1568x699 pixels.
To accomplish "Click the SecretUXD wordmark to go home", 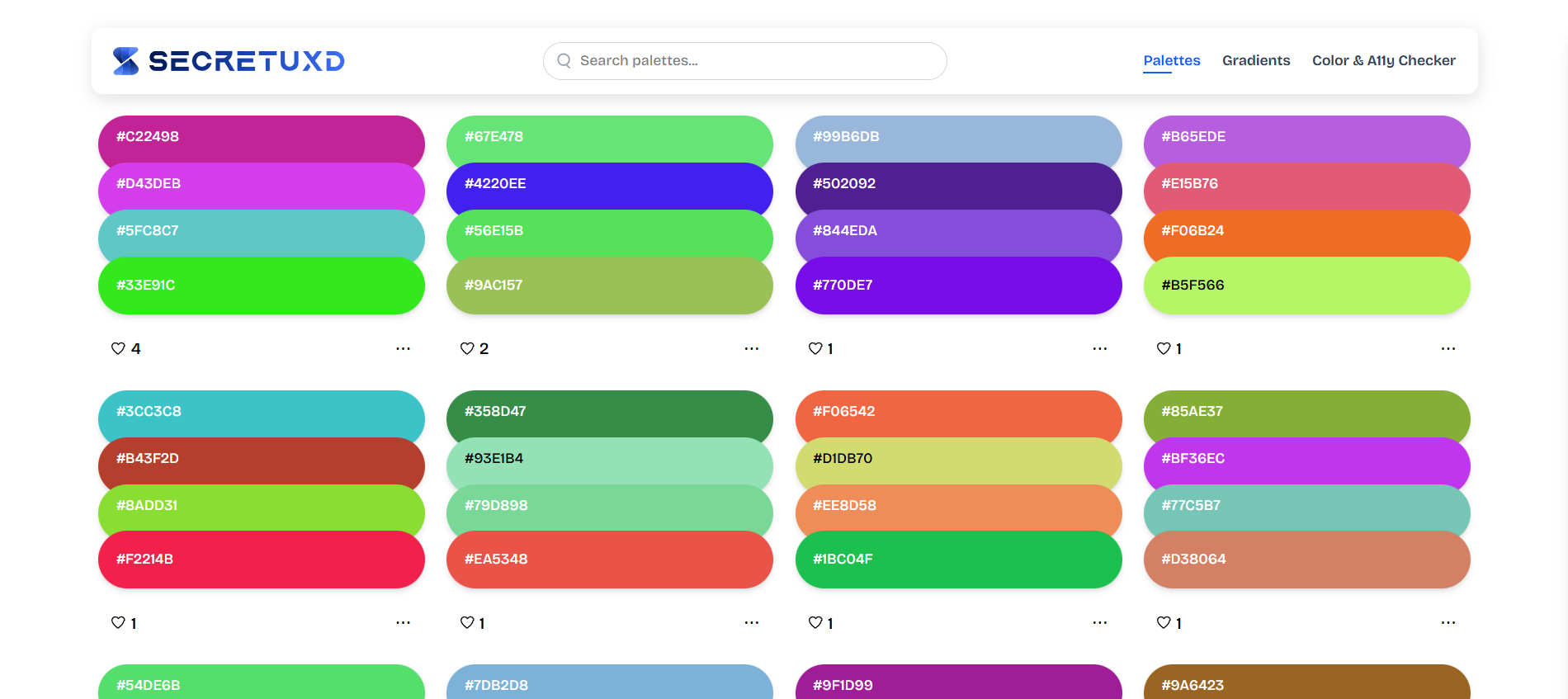I will point(246,60).
